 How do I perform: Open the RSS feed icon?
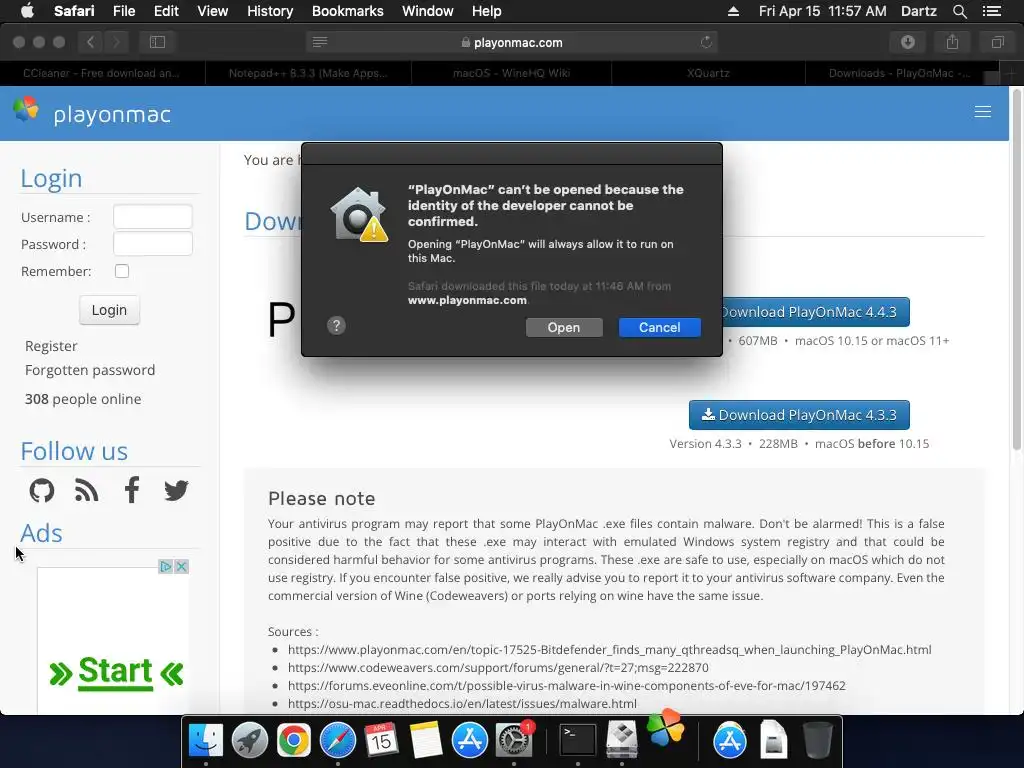86,490
